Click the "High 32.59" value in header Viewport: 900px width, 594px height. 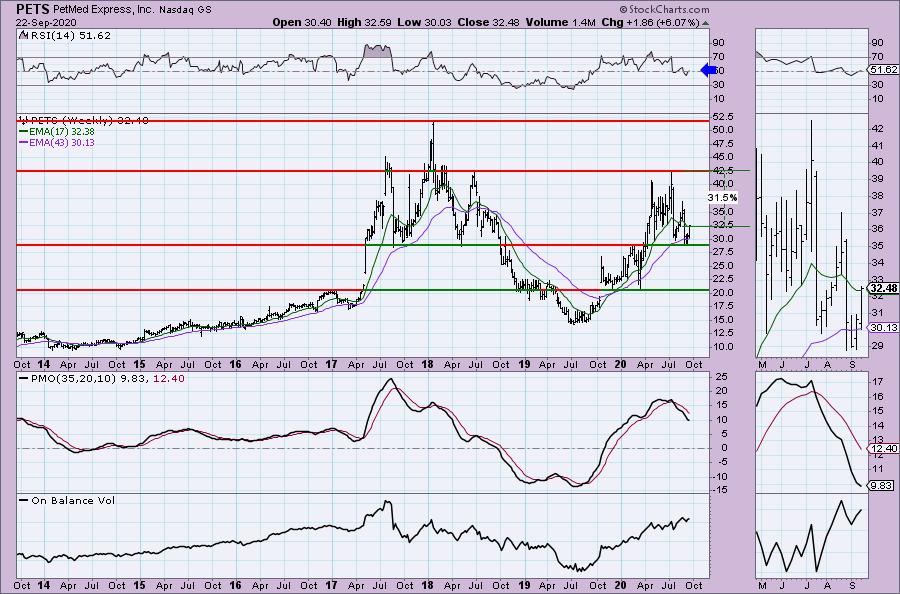pos(365,22)
